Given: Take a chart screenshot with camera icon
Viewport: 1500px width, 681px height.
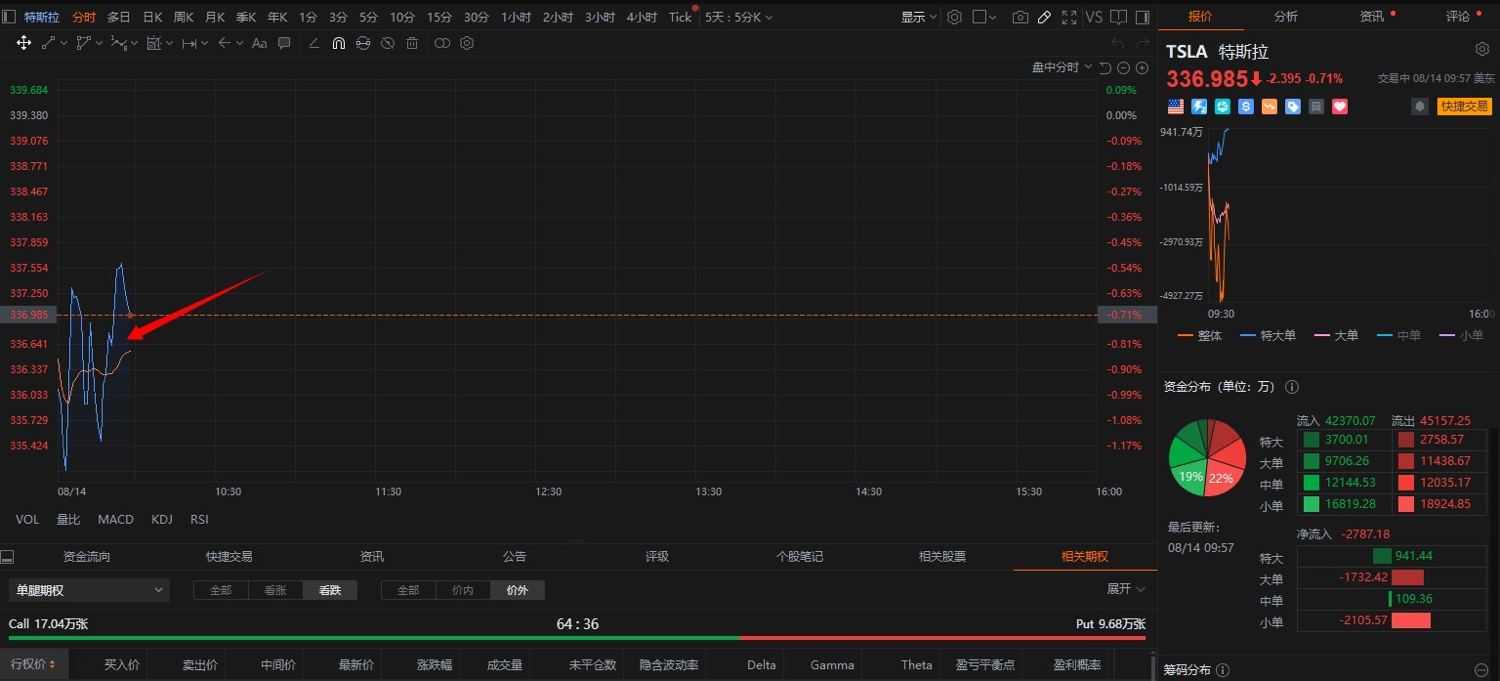Looking at the screenshot, I should [x=1020, y=17].
